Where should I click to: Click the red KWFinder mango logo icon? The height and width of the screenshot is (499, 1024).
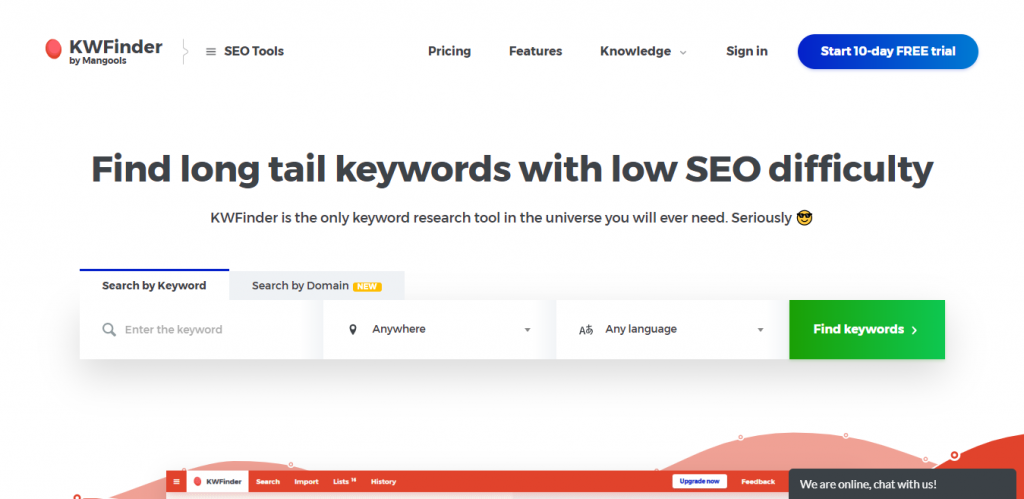point(53,50)
